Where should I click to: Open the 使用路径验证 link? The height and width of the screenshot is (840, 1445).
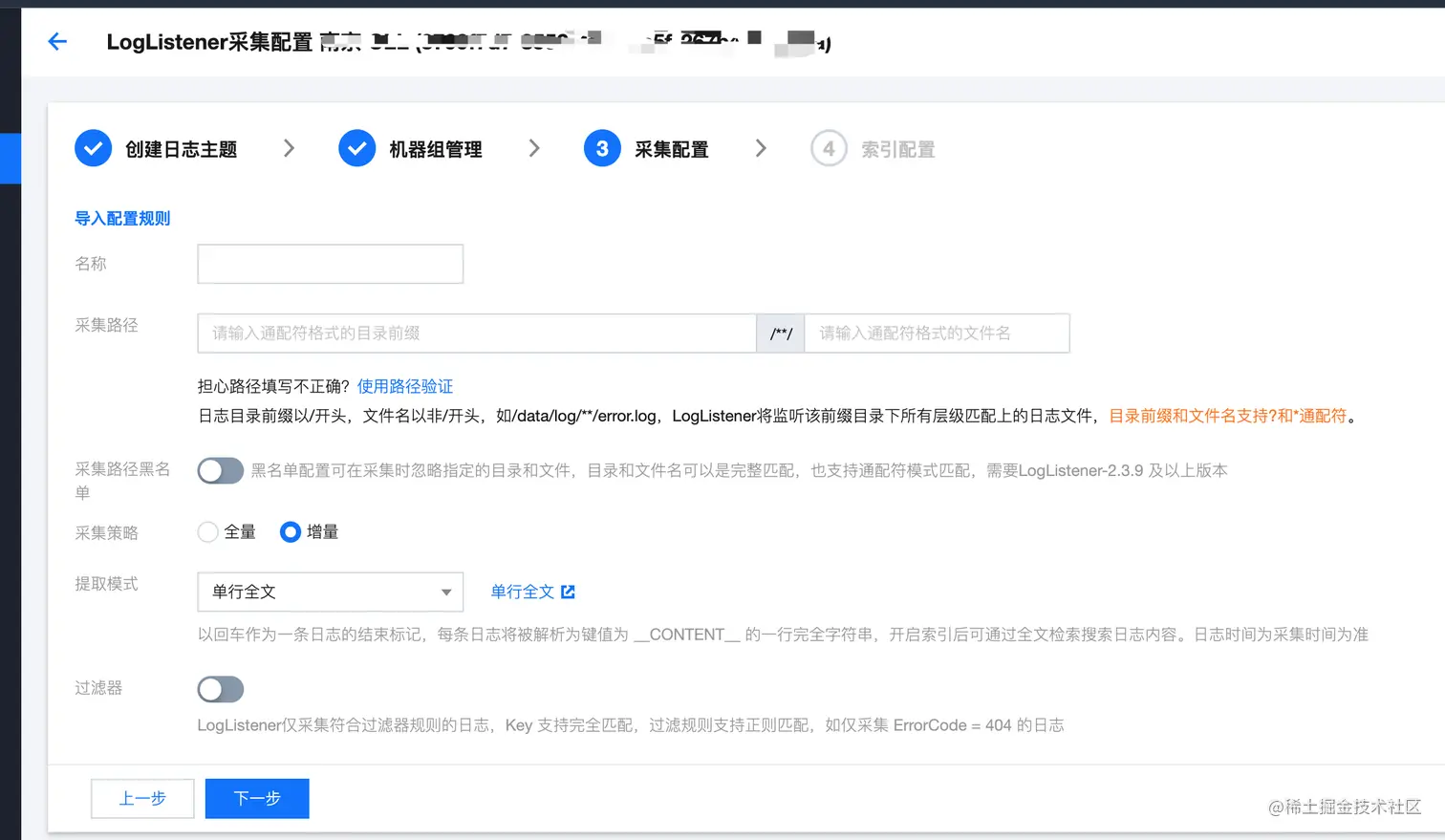tap(405, 386)
